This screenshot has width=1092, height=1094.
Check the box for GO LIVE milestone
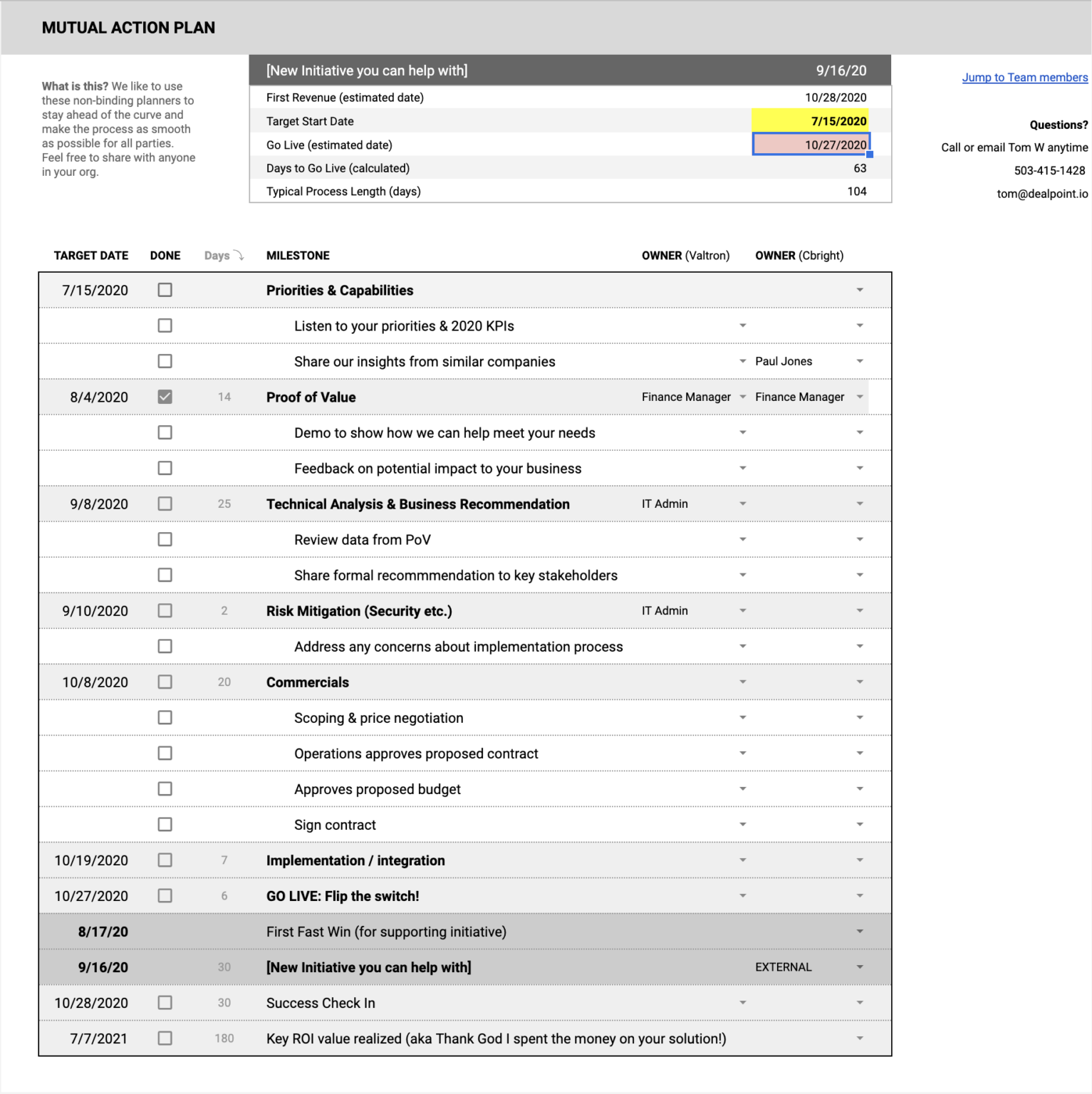(165, 895)
